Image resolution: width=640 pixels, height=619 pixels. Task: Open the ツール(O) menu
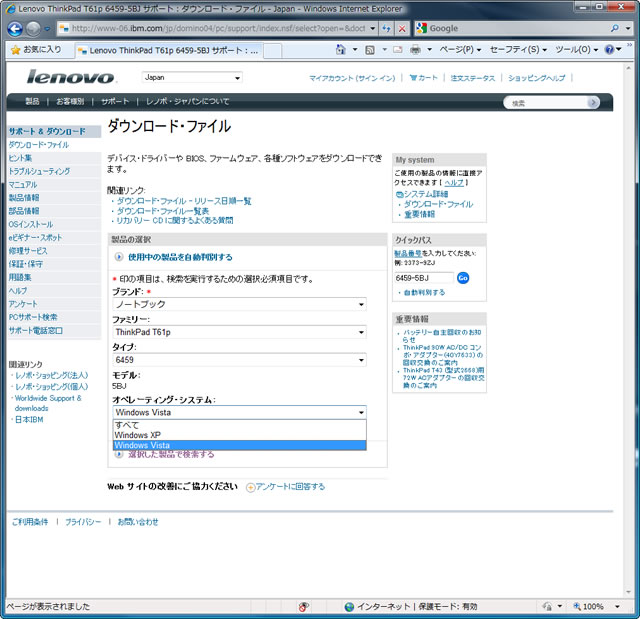coord(576,50)
